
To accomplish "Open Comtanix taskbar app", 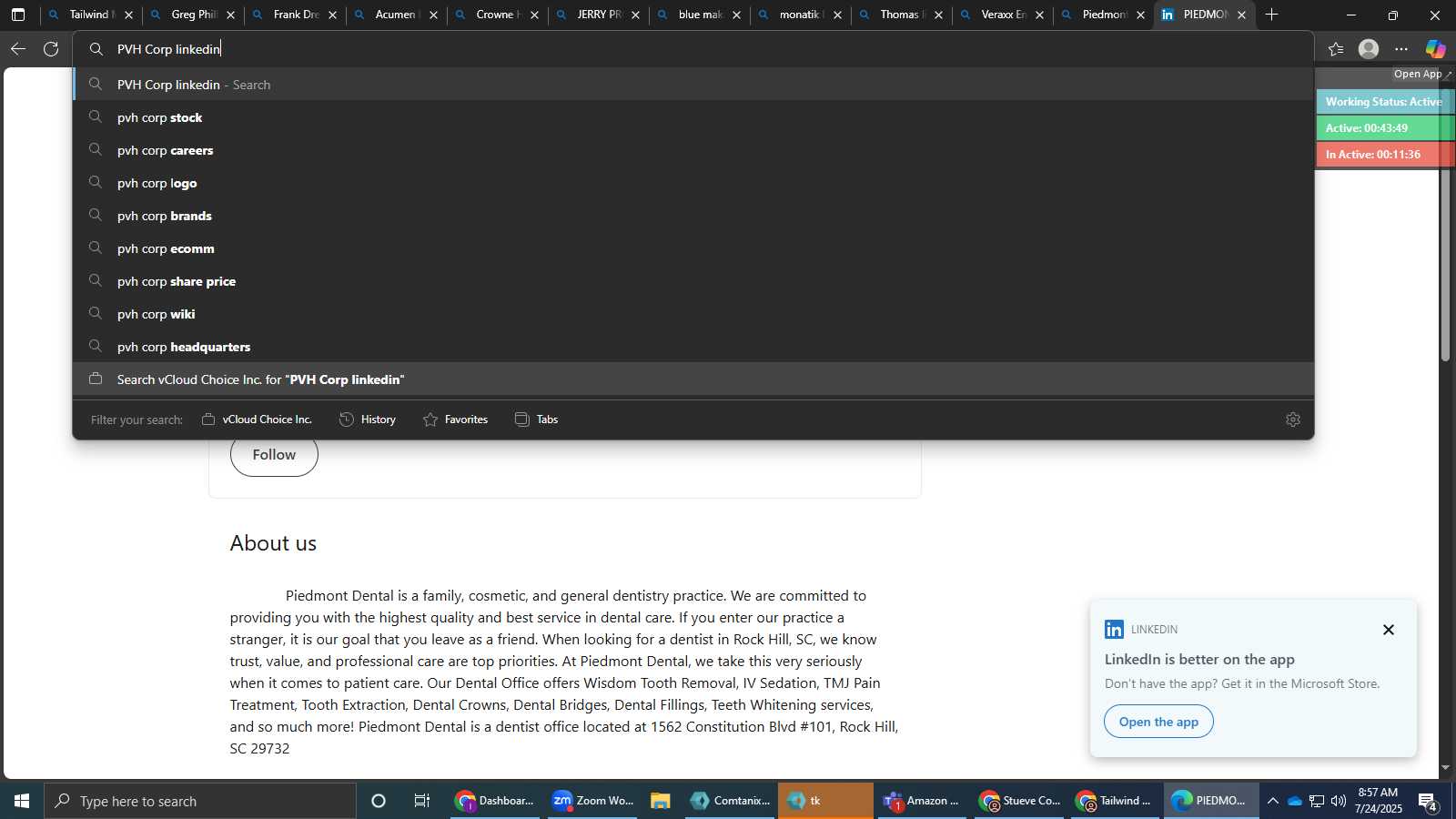I will click(x=730, y=801).
